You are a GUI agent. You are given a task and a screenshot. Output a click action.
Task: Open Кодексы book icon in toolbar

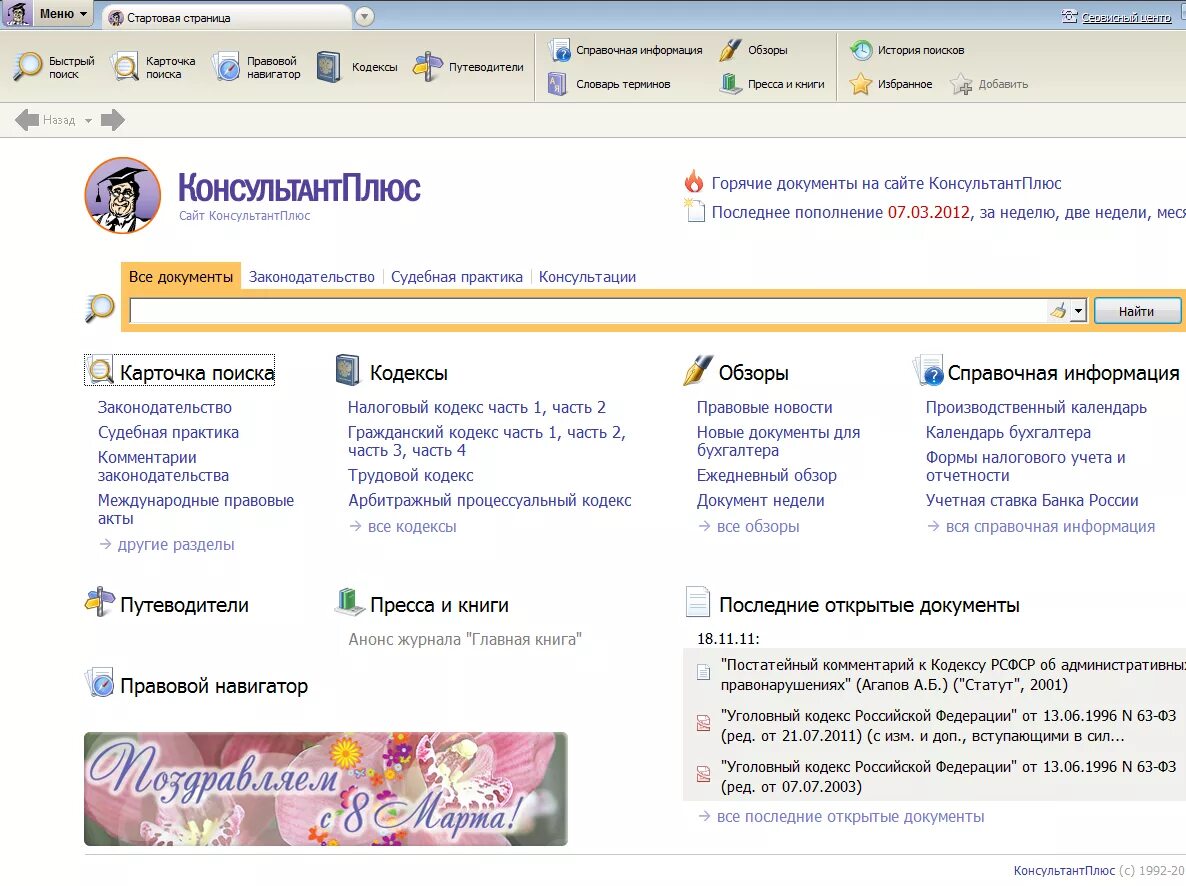click(x=329, y=67)
